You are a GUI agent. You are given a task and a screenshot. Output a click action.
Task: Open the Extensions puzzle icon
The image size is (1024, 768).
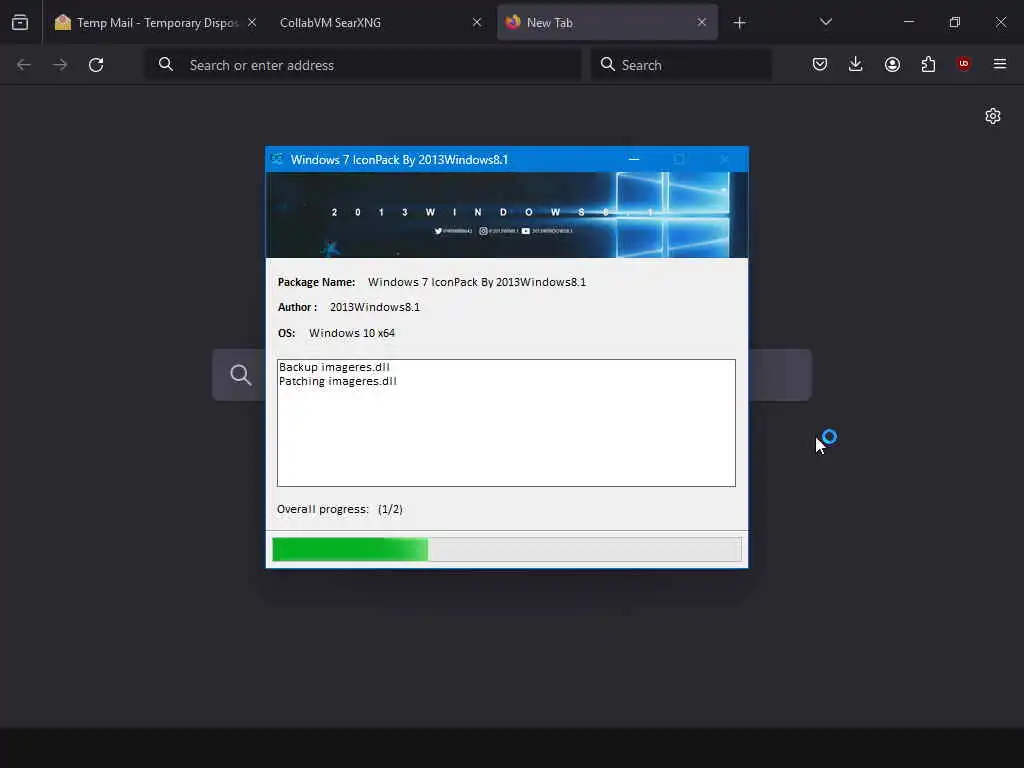928,64
